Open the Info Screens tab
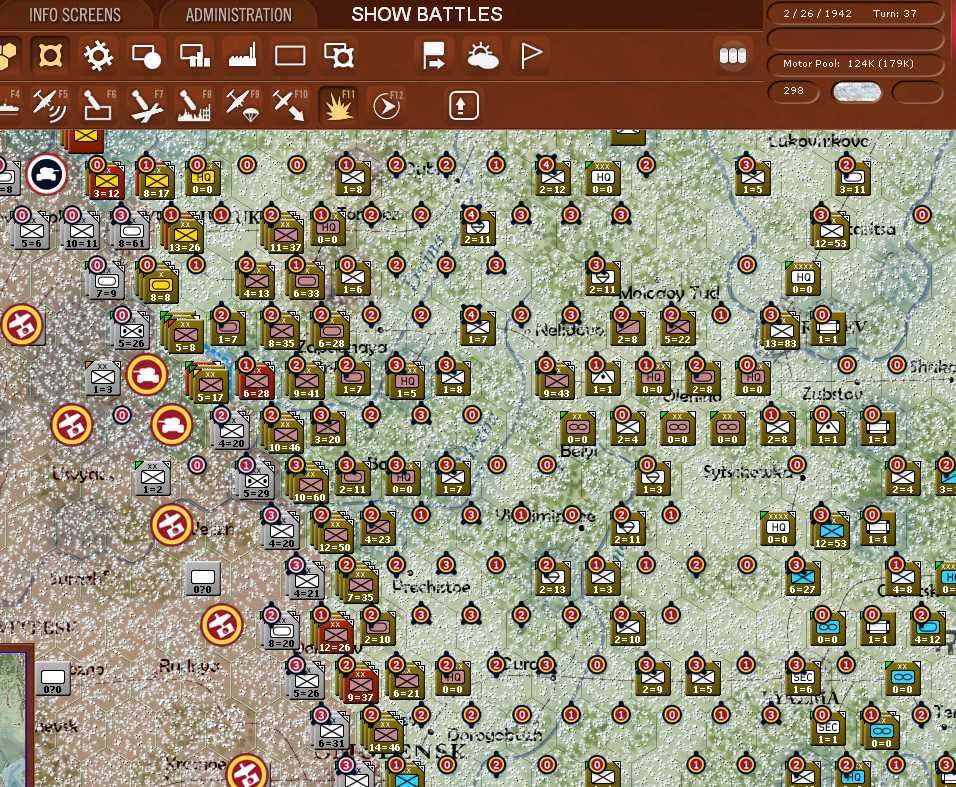The image size is (956, 787). 75,15
